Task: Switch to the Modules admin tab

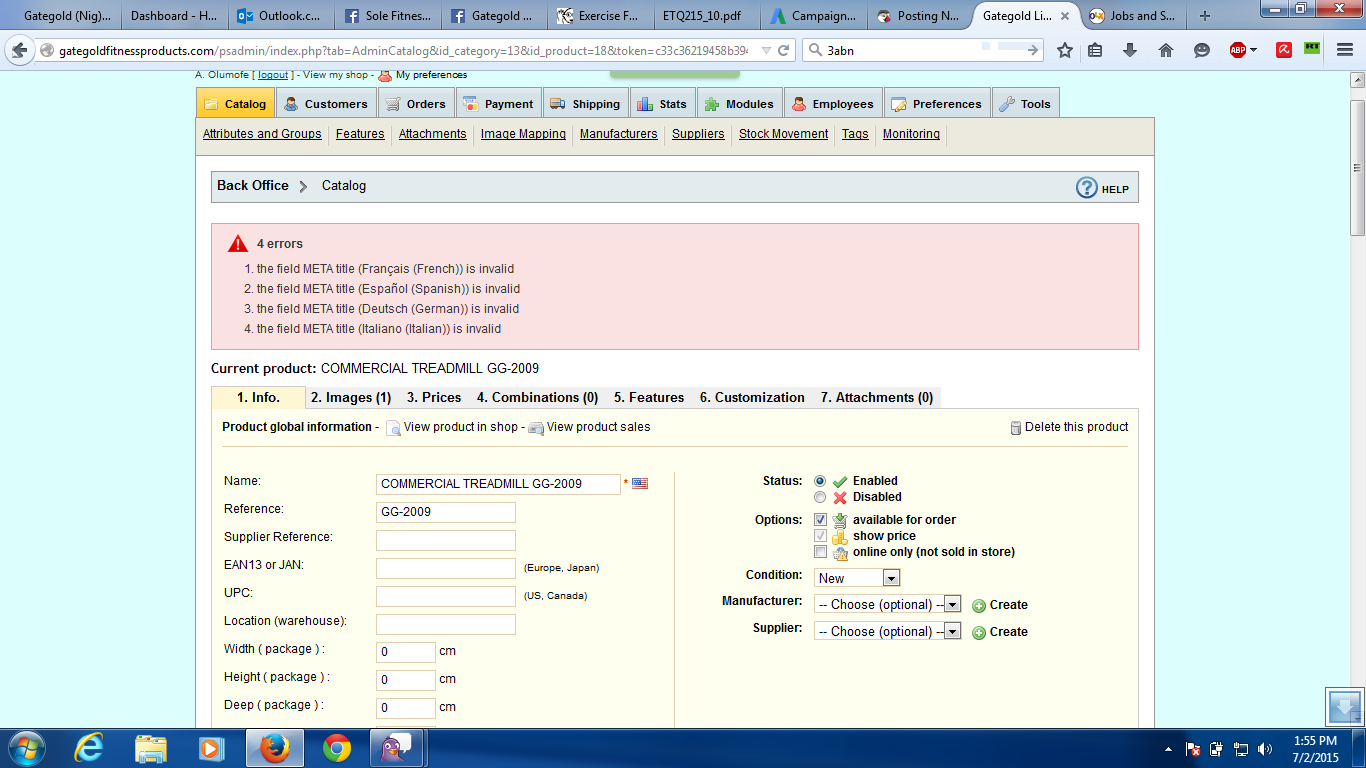Action: click(739, 104)
